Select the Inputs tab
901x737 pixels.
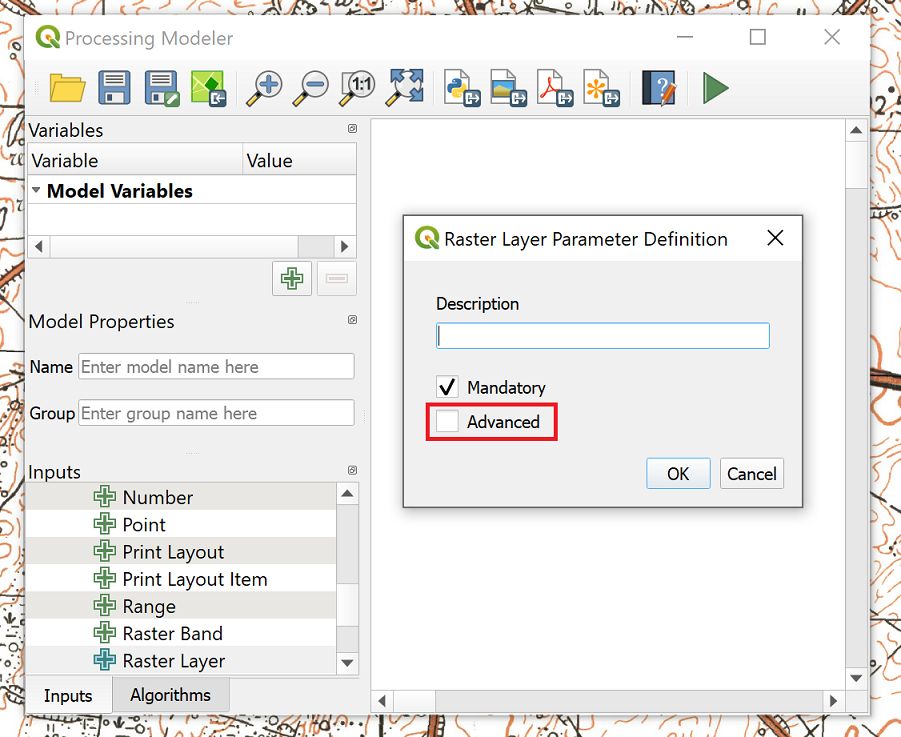click(68, 696)
